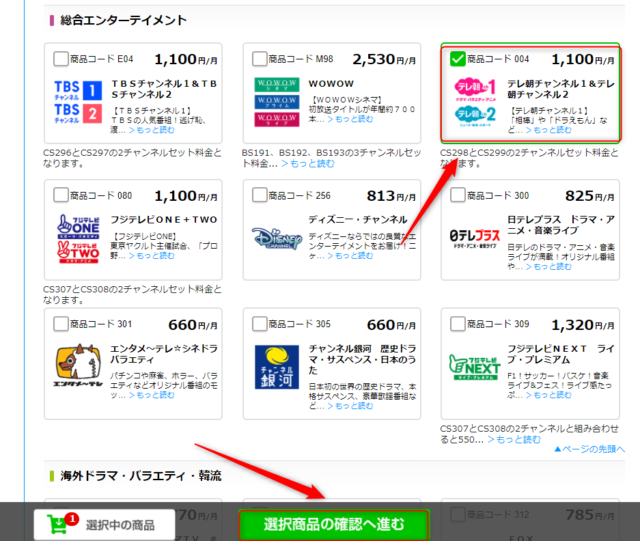Click the Fuji TV NEXT logo
The width and height of the screenshot is (640, 541).
pos(475,367)
